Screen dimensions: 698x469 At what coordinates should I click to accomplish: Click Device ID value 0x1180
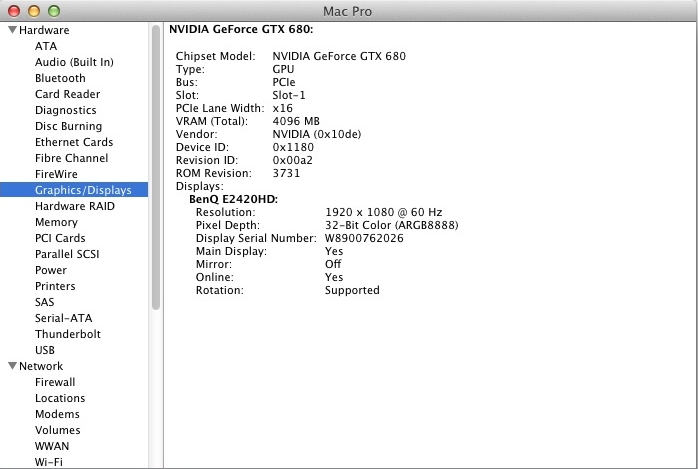tap(293, 147)
